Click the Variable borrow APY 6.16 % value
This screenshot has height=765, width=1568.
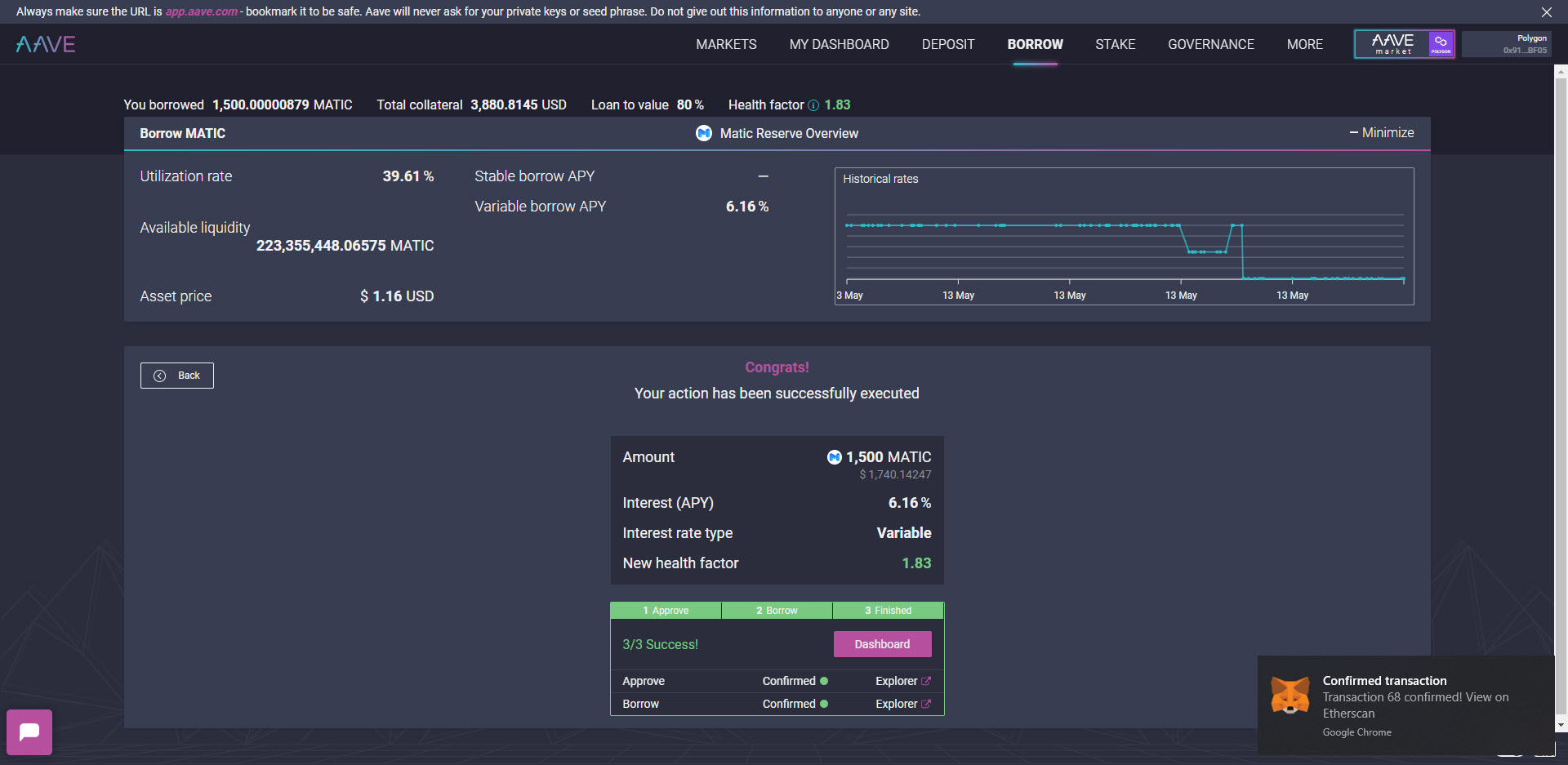click(746, 207)
